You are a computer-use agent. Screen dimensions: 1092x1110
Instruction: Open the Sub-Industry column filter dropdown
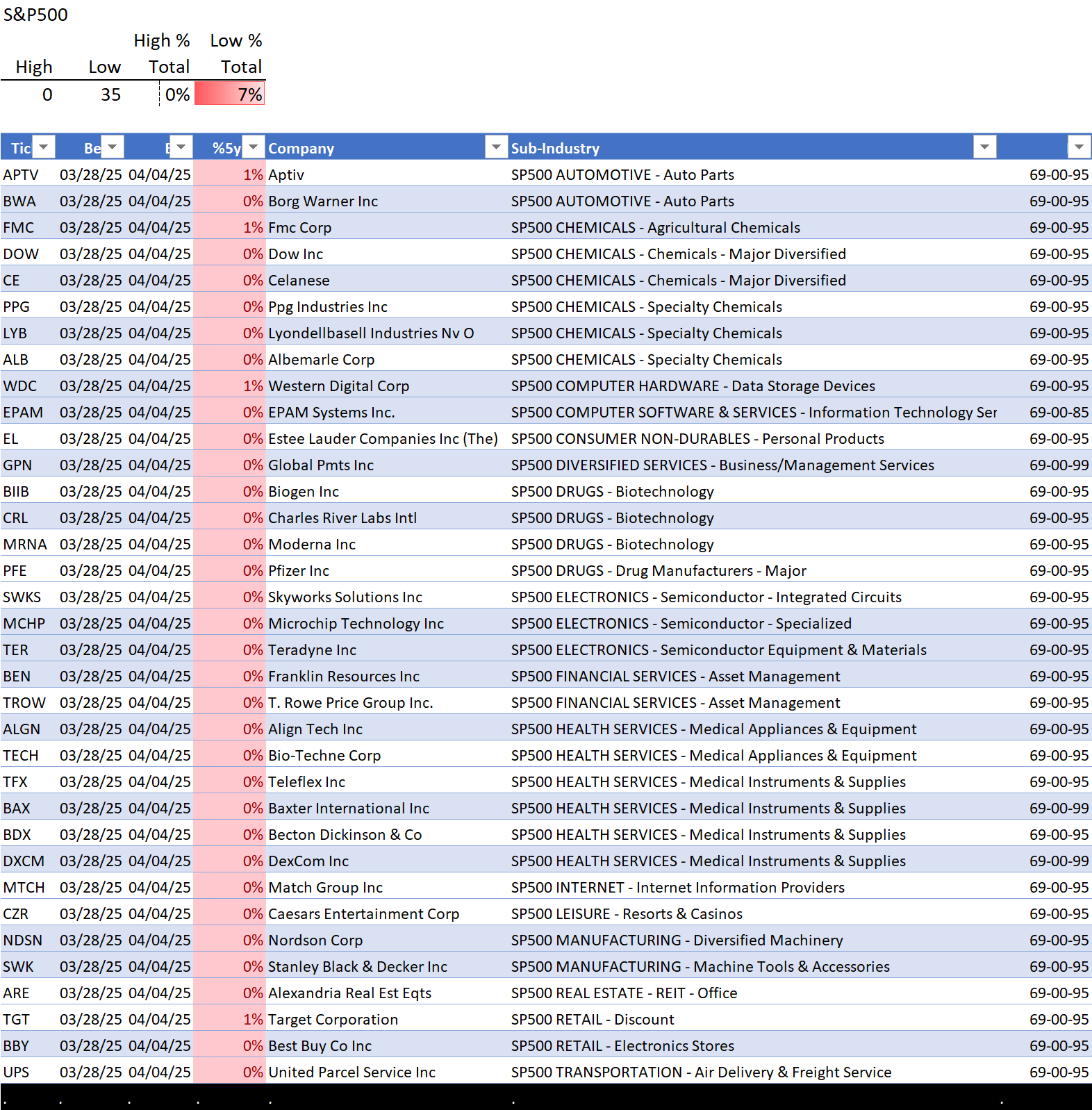pyautogui.click(x=984, y=147)
